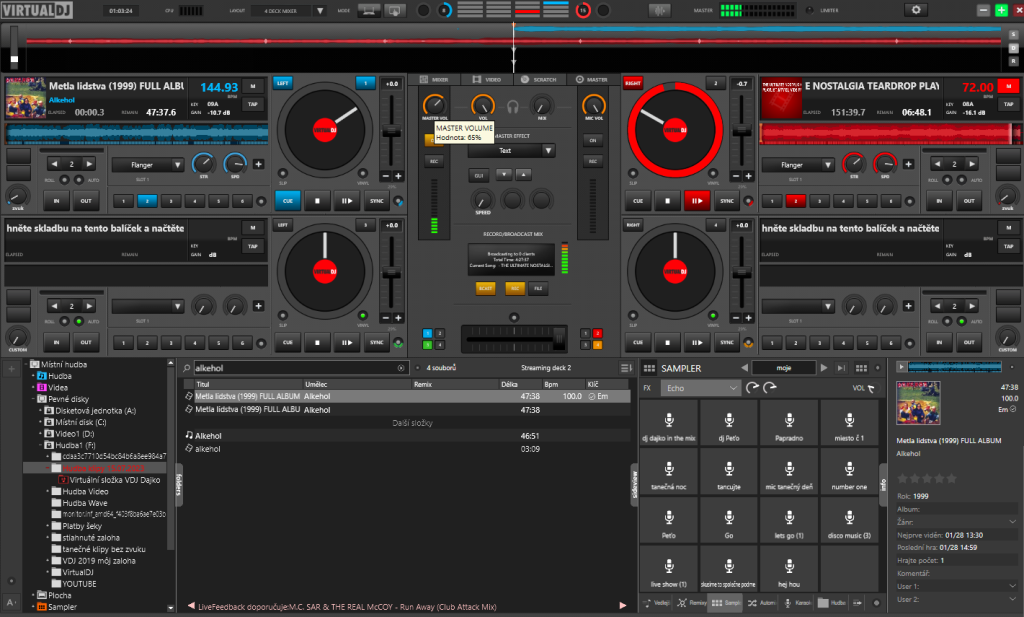Toggle the BCAST broadcast button
Image resolution: width=1024 pixels, height=617 pixels.
[485, 288]
